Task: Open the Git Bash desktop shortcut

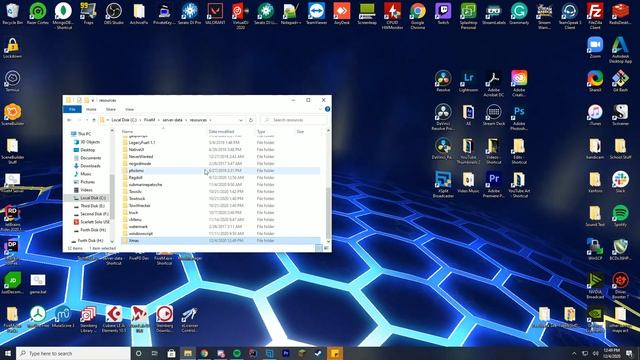Action: click(620, 81)
